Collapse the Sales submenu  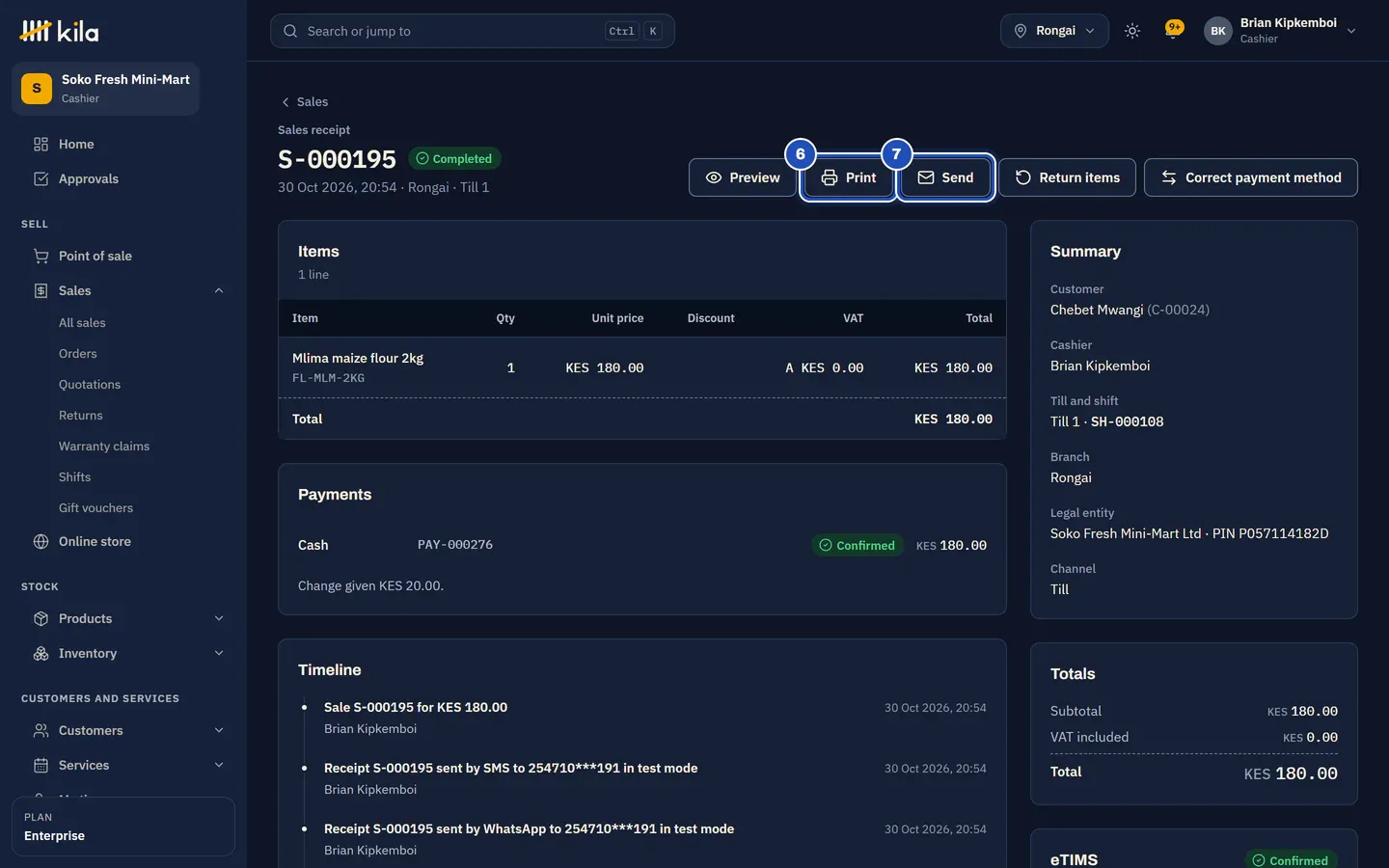pos(219,290)
